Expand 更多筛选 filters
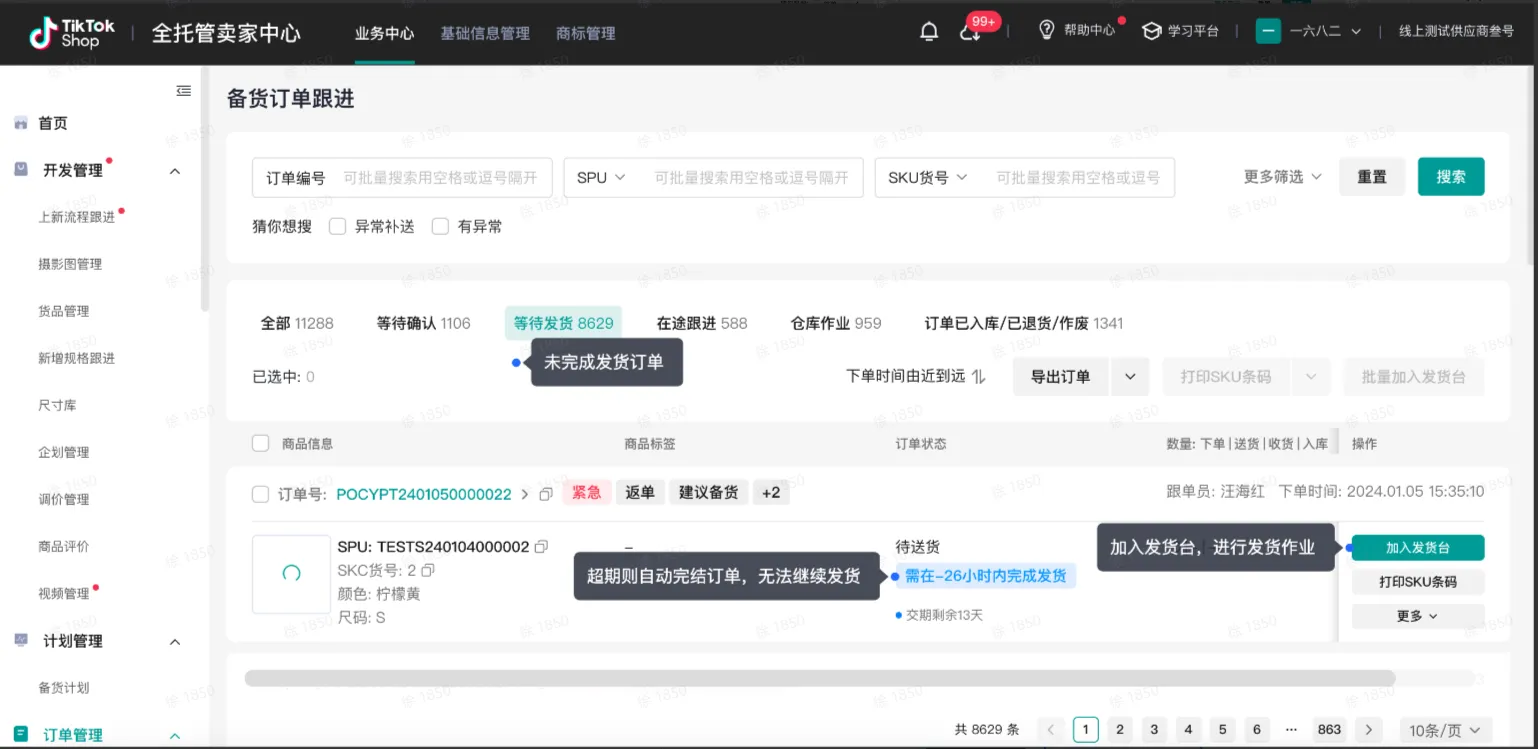The width and height of the screenshot is (1538, 749). [1283, 177]
